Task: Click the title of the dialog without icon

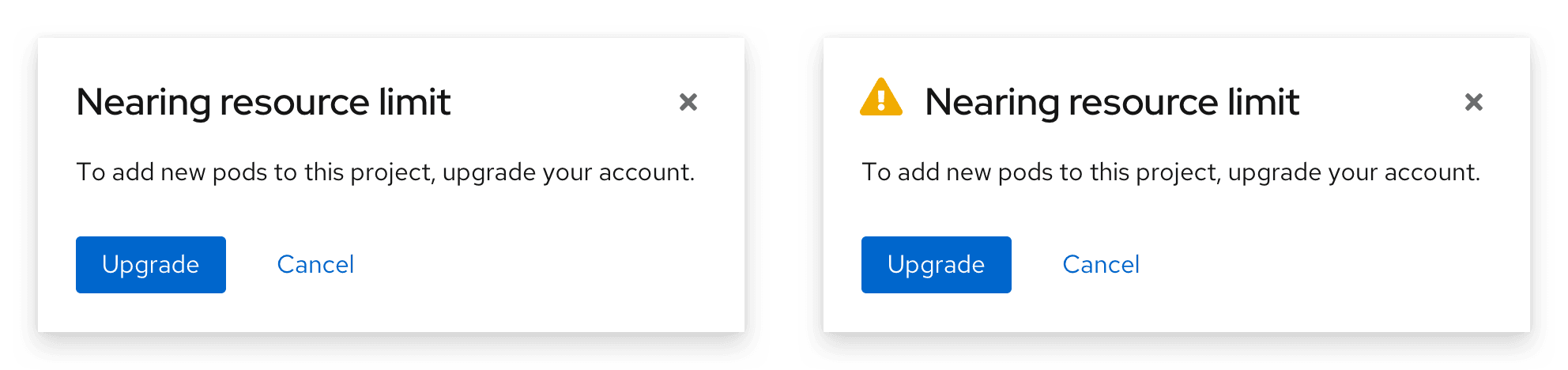Action: click(263, 102)
